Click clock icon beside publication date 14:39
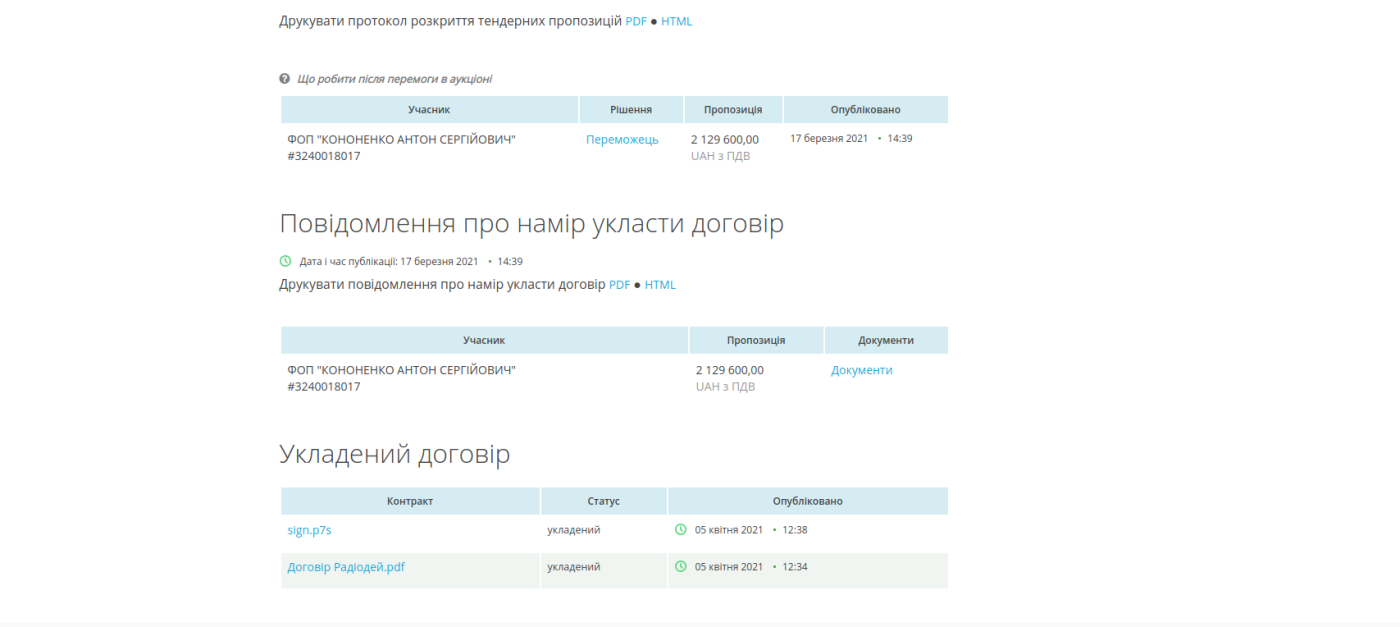Viewport: 1400px width, 627px height. click(x=285, y=261)
